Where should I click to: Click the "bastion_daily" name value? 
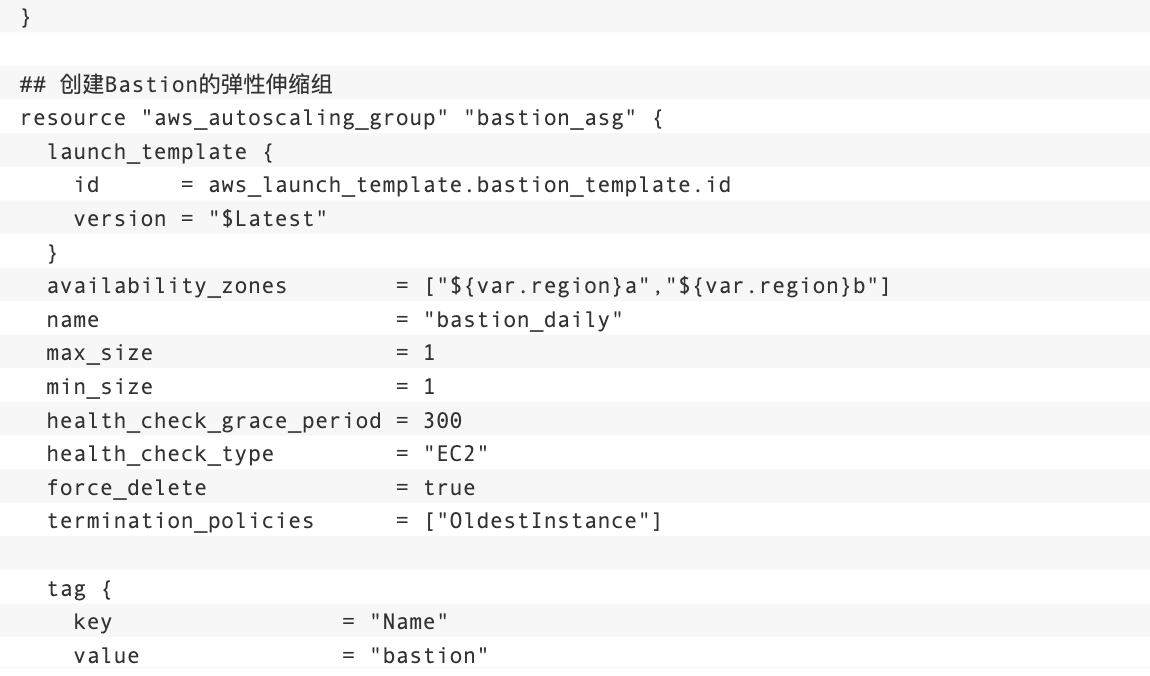523,320
